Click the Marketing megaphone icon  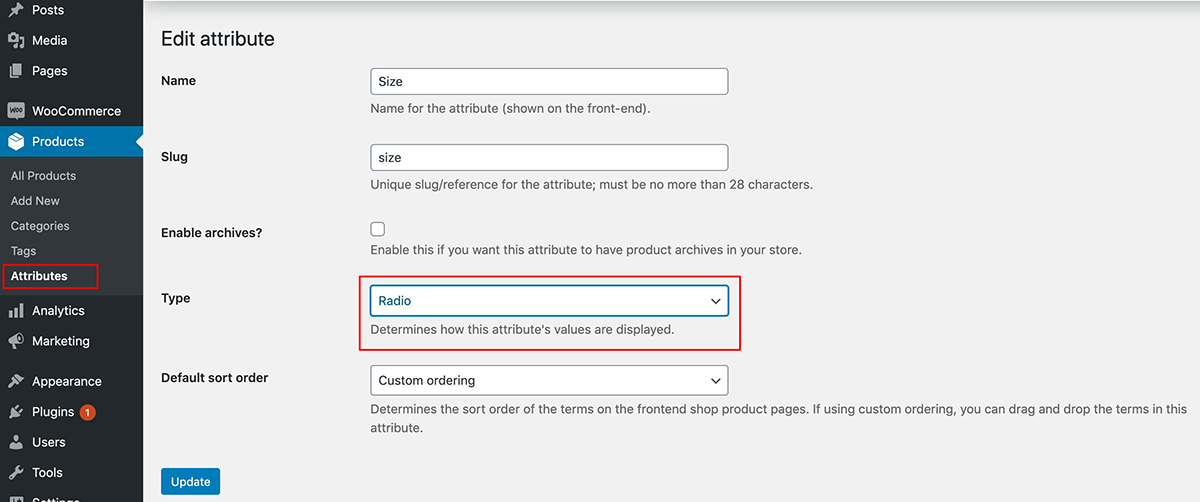pos(16,341)
